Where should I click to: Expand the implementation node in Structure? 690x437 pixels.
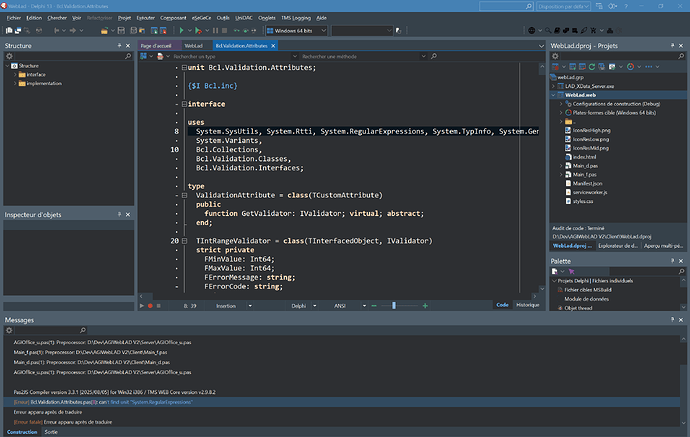(15, 84)
